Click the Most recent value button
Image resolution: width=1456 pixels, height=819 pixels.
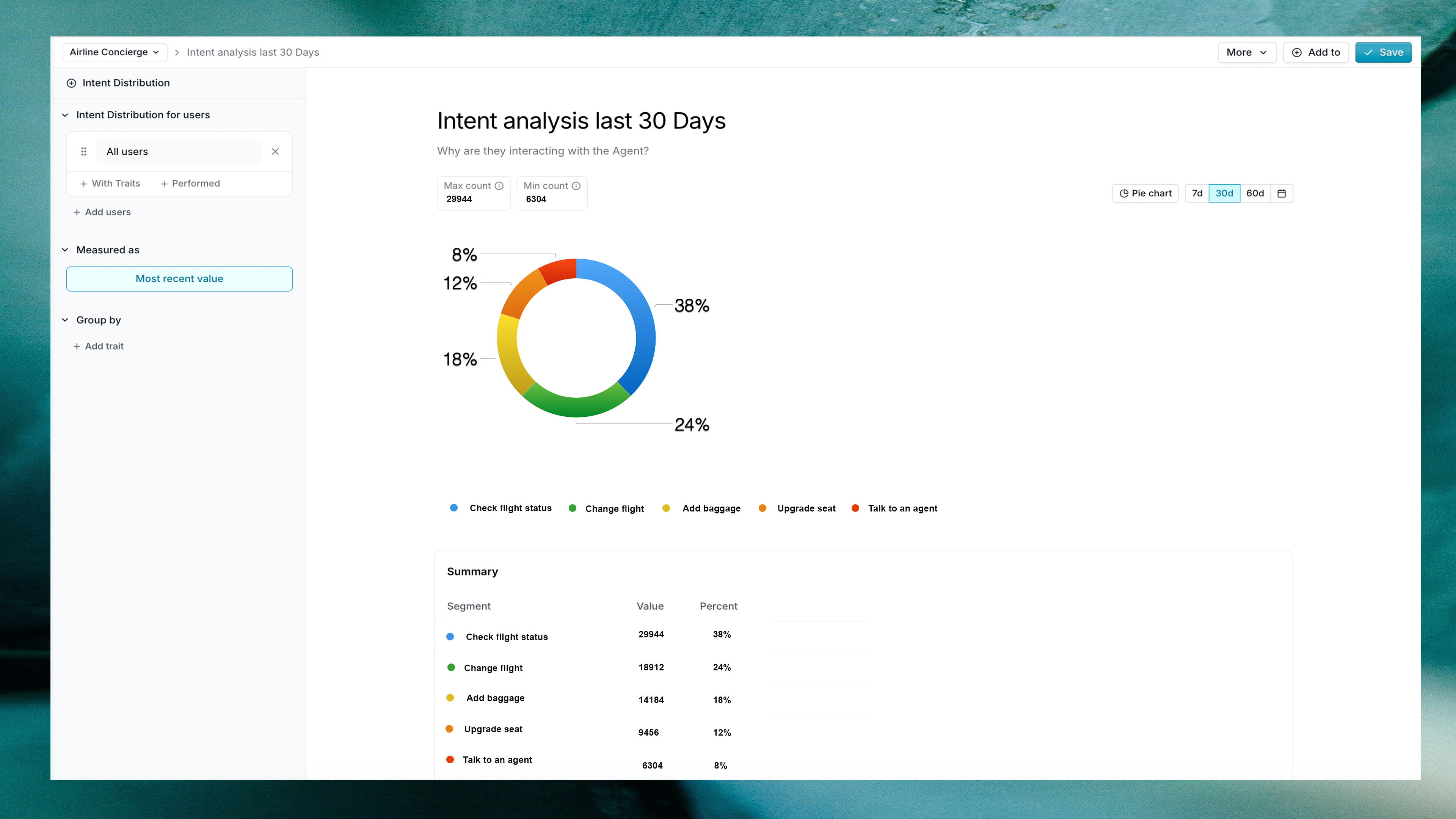(179, 279)
